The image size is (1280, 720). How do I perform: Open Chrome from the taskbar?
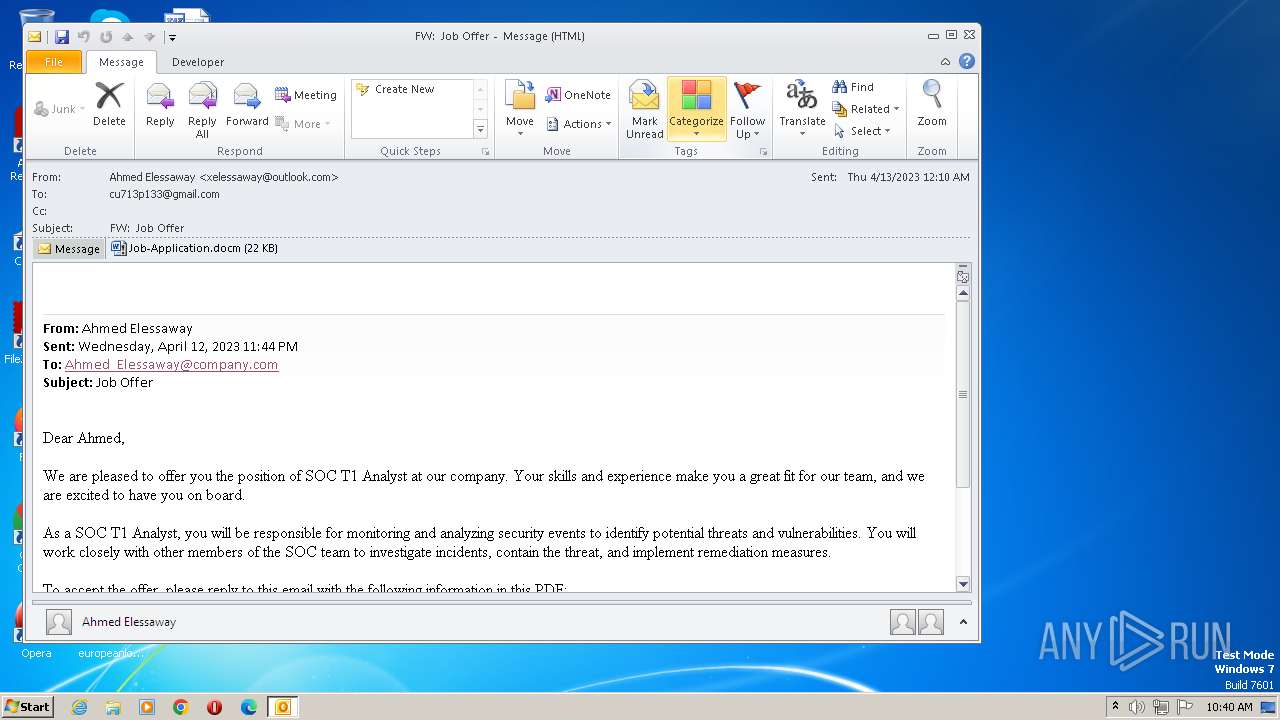click(180, 707)
